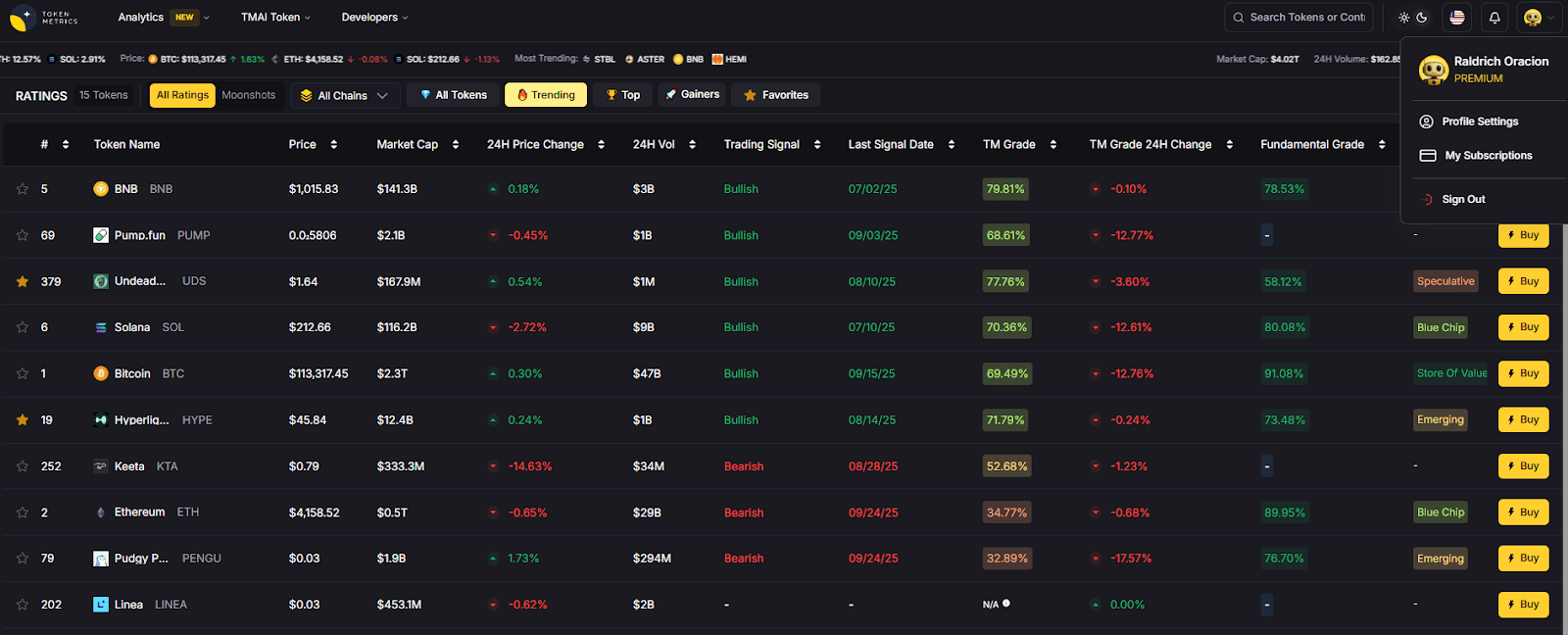Open the All Chains dropdown
The width and height of the screenshot is (1568, 635).
(x=344, y=95)
